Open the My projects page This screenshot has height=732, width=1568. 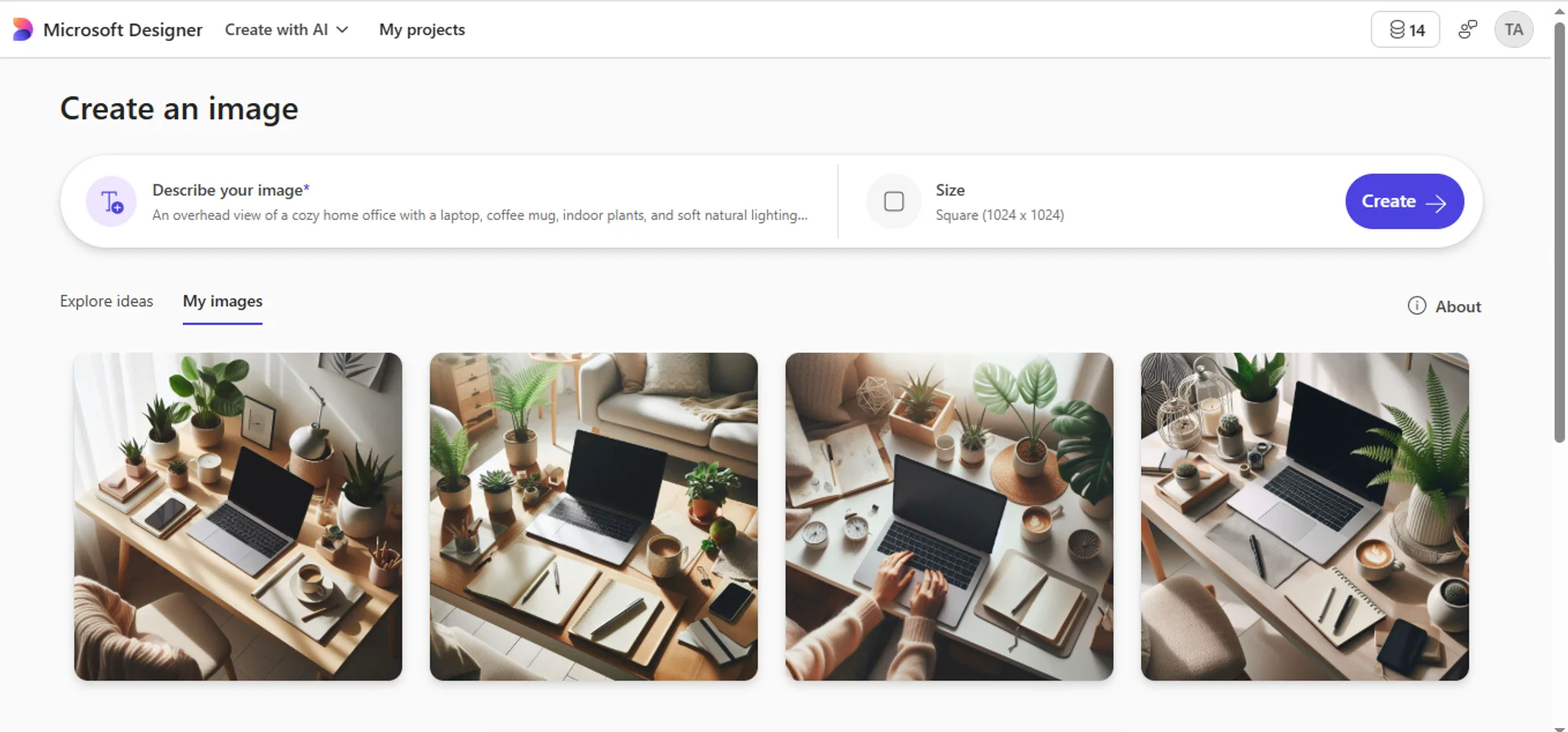pyautogui.click(x=421, y=29)
